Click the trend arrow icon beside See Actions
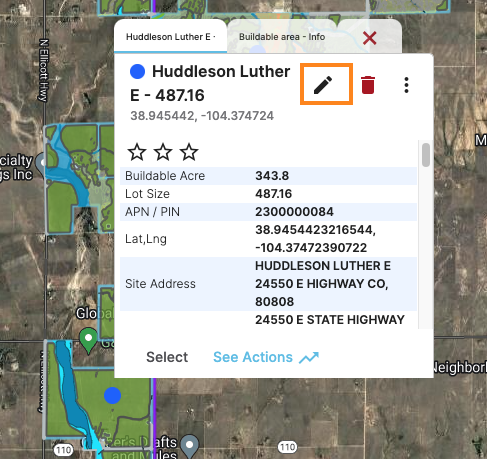 pyautogui.click(x=309, y=358)
